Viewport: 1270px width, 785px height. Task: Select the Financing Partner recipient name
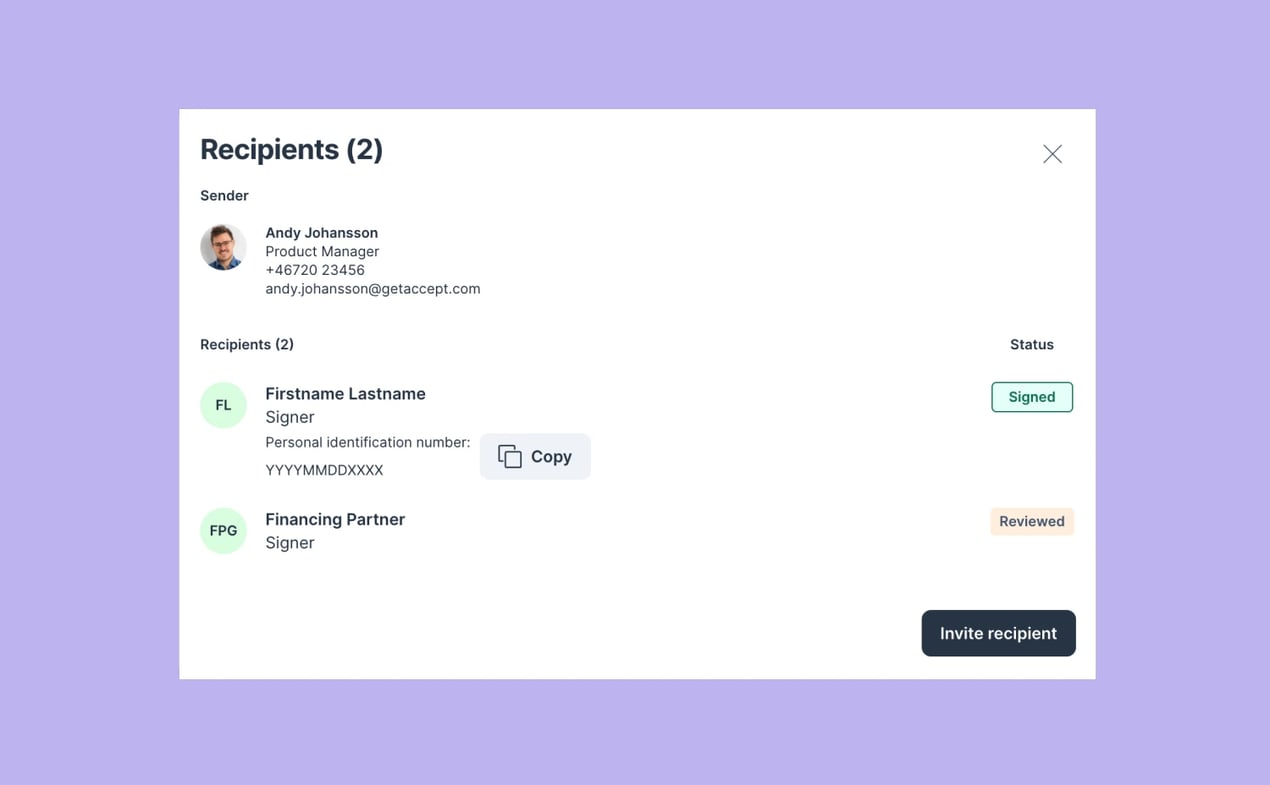(x=335, y=520)
